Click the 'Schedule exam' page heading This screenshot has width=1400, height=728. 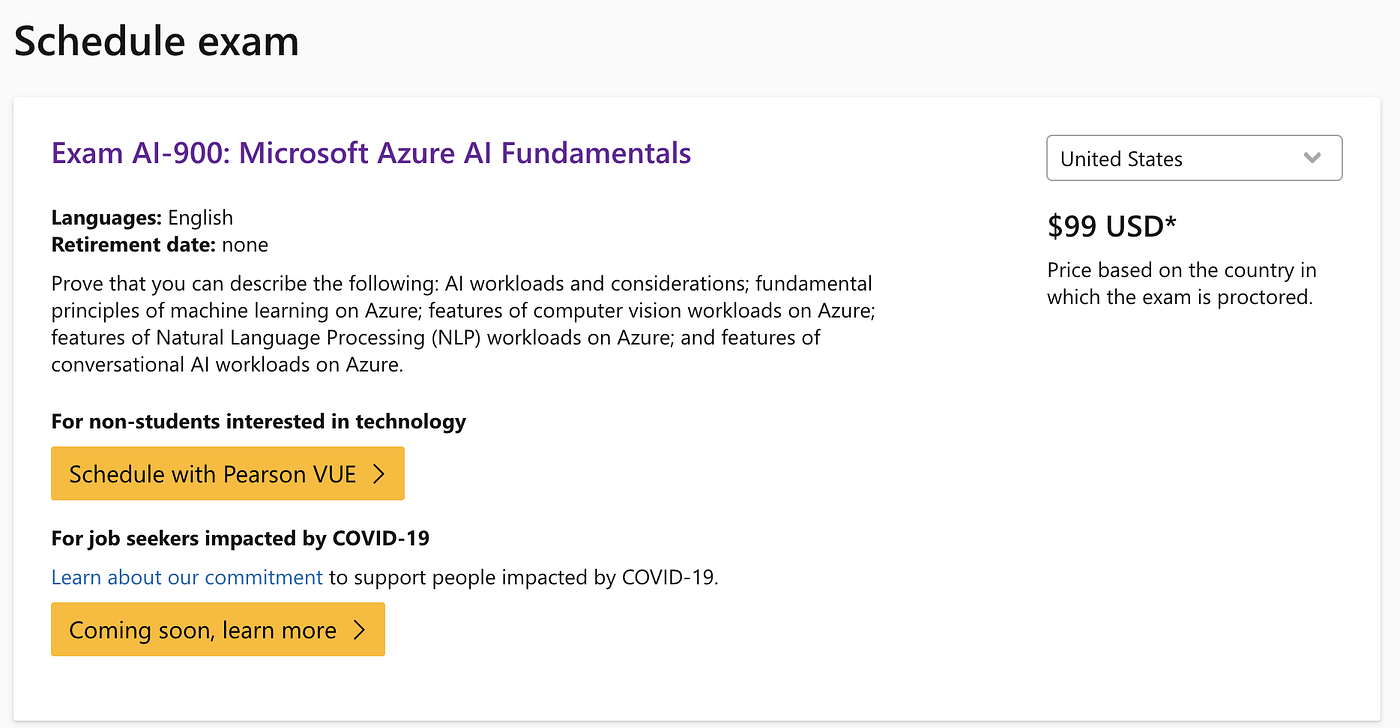(156, 41)
